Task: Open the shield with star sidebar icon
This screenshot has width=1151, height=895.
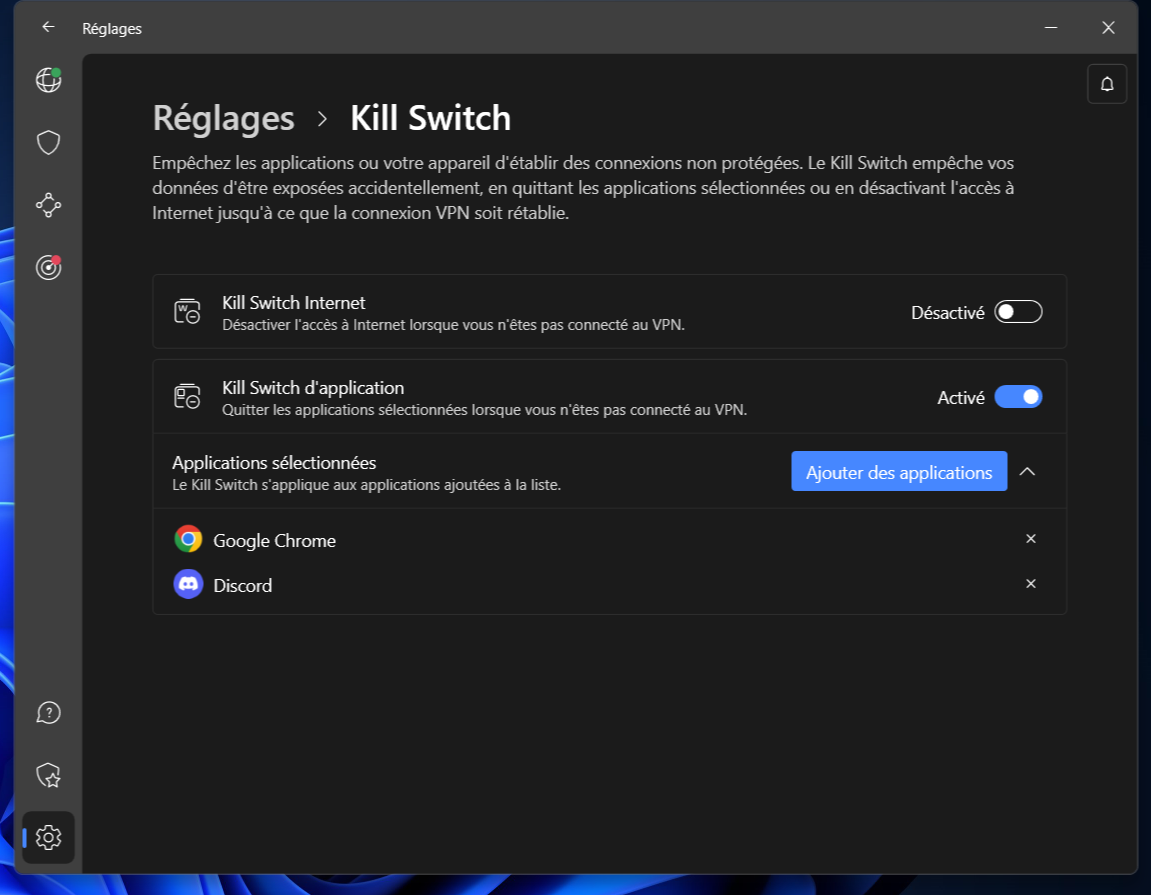Action: tap(48, 775)
